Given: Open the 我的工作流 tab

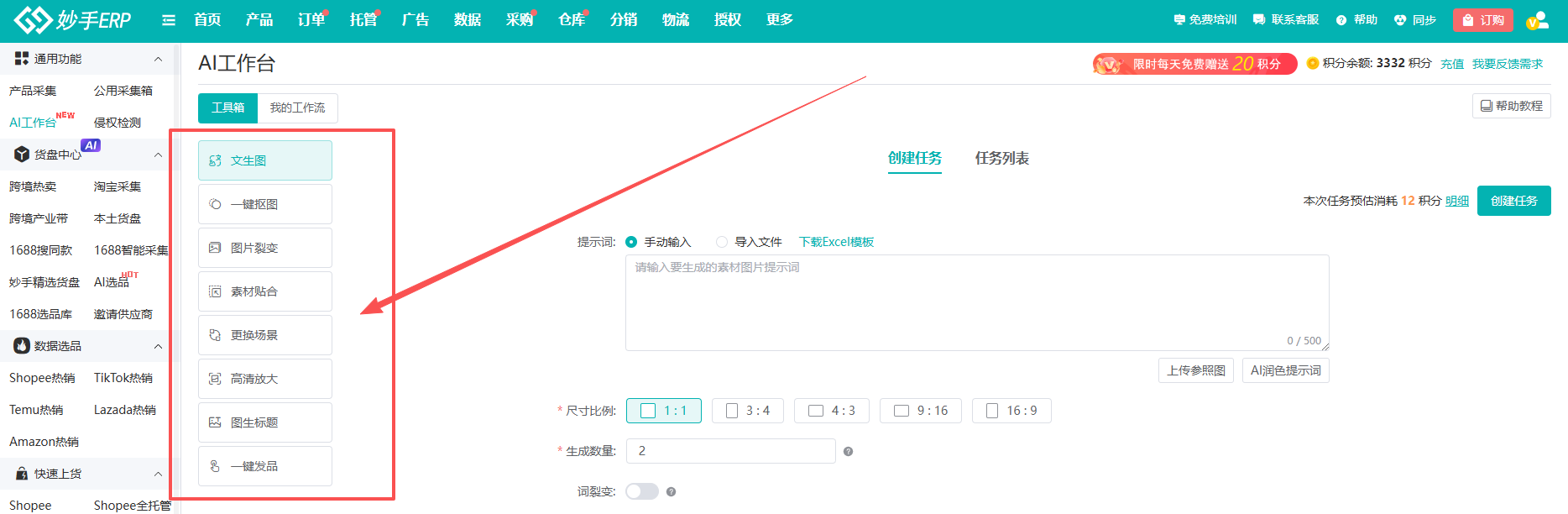Looking at the screenshot, I should pos(297,108).
